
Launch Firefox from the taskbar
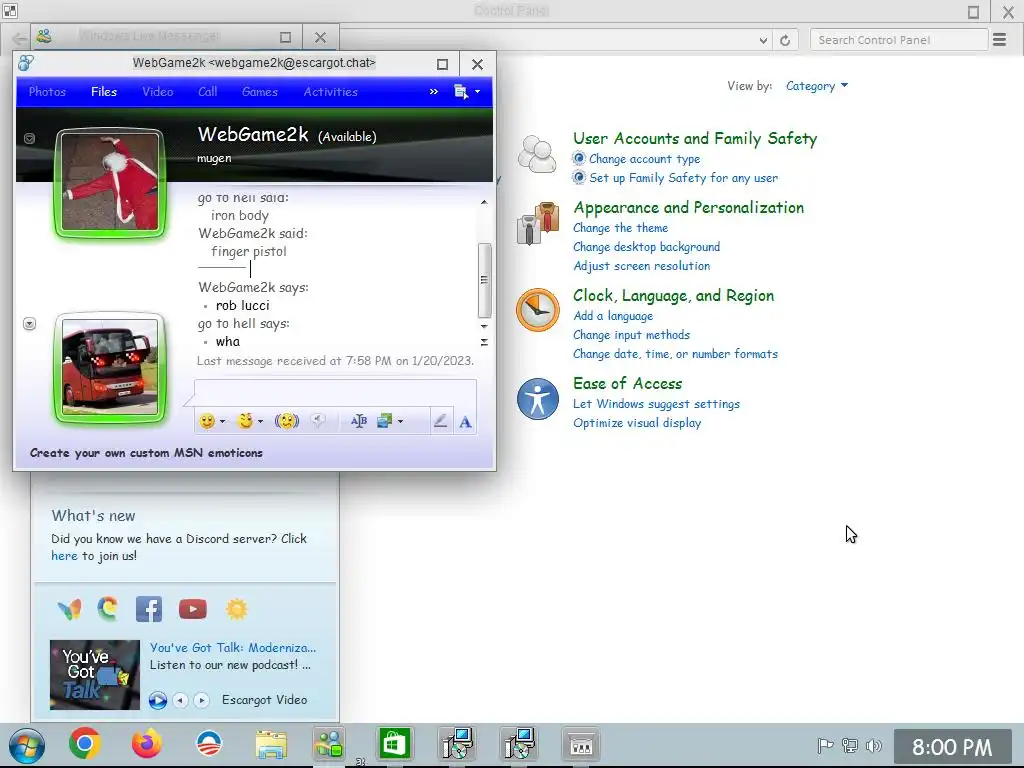(147, 744)
